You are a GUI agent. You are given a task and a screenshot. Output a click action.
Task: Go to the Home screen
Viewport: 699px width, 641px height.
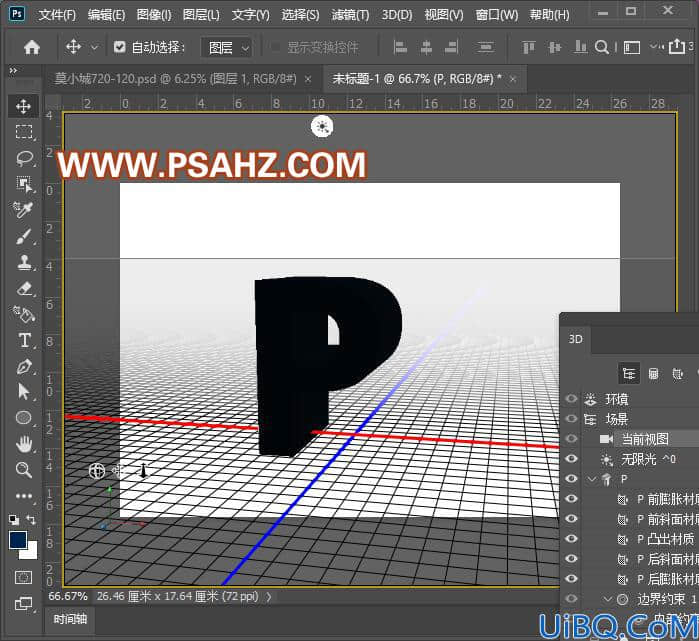pyautogui.click(x=32, y=47)
